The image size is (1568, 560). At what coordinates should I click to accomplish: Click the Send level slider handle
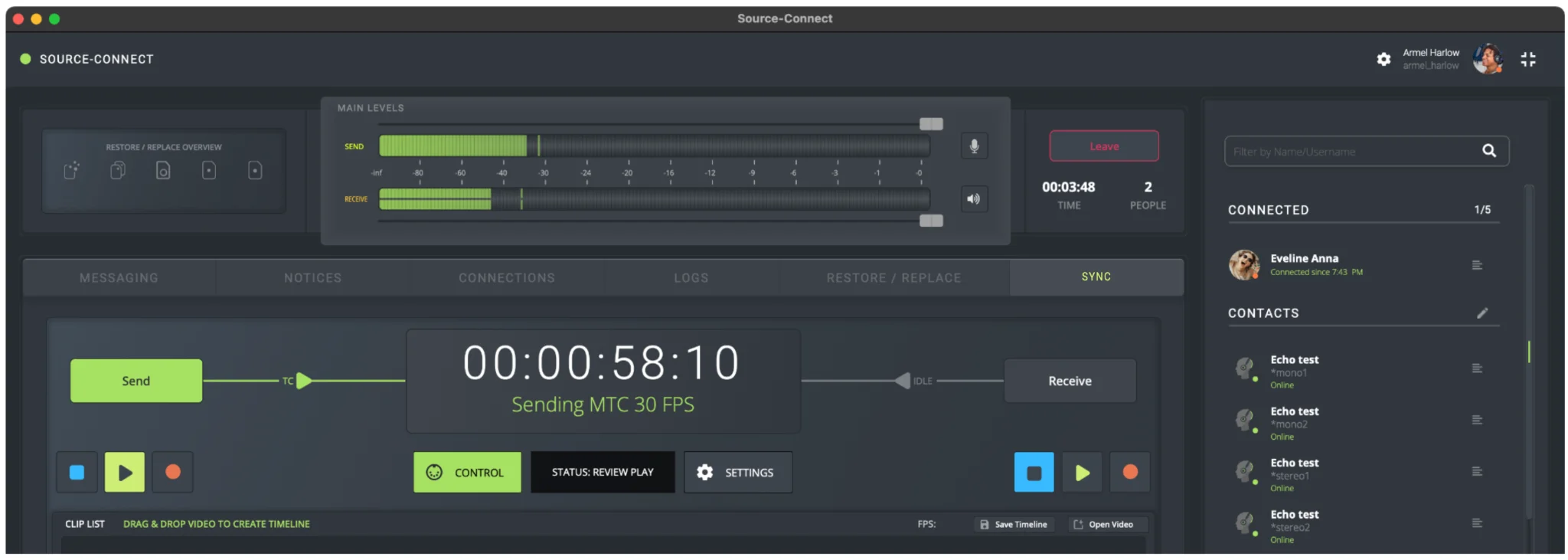931,124
